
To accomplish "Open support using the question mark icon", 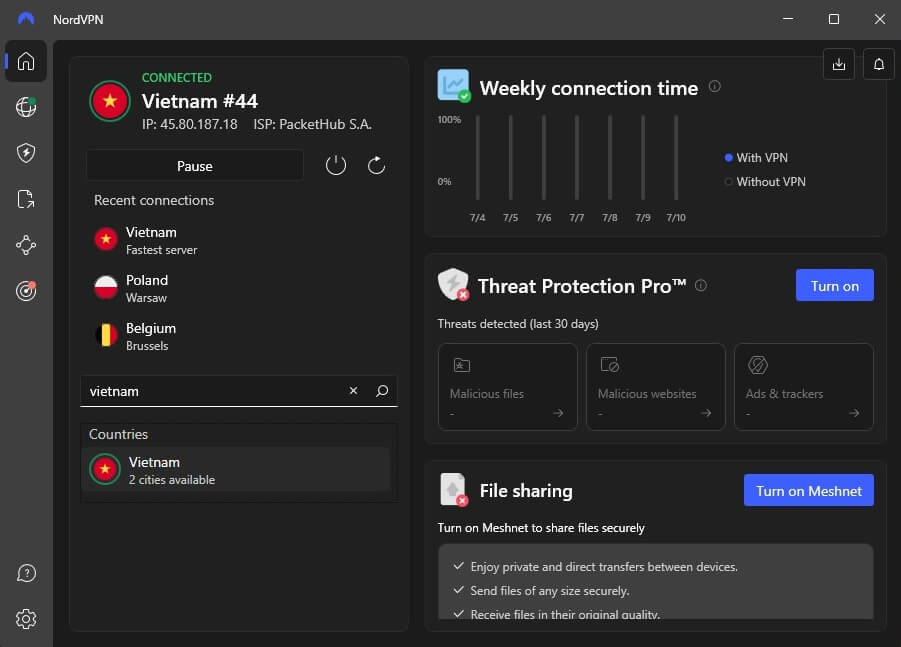I will (25, 573).
